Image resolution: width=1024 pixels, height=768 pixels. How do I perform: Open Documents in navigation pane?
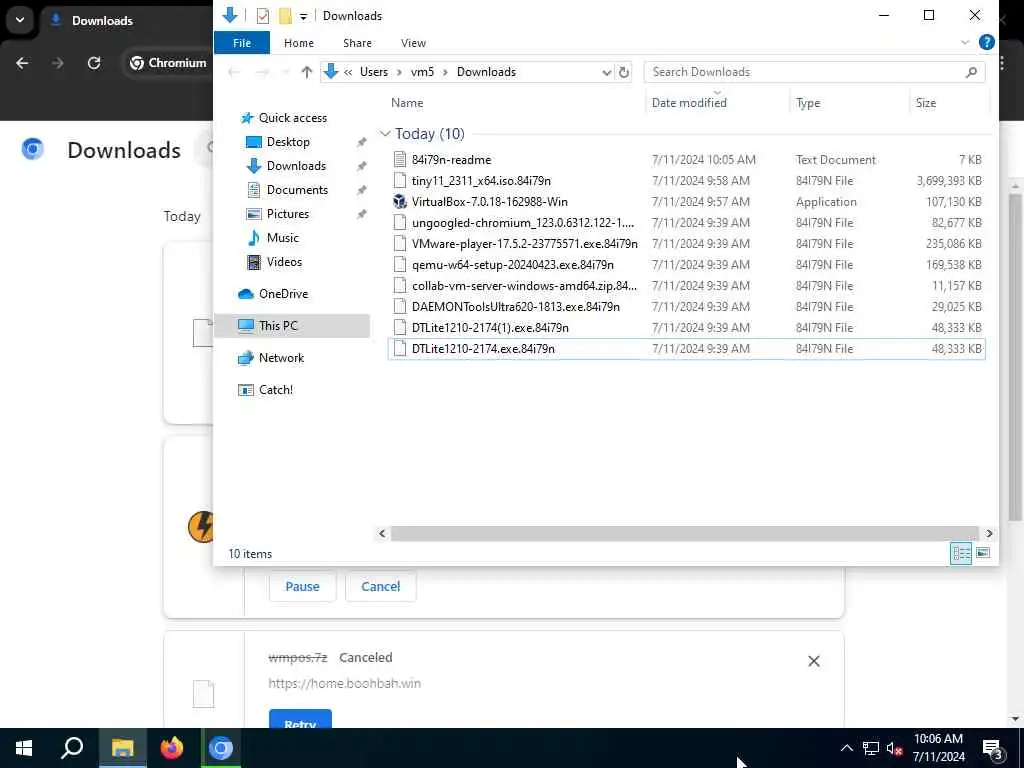pyautogui.click(x=297, y=190)
